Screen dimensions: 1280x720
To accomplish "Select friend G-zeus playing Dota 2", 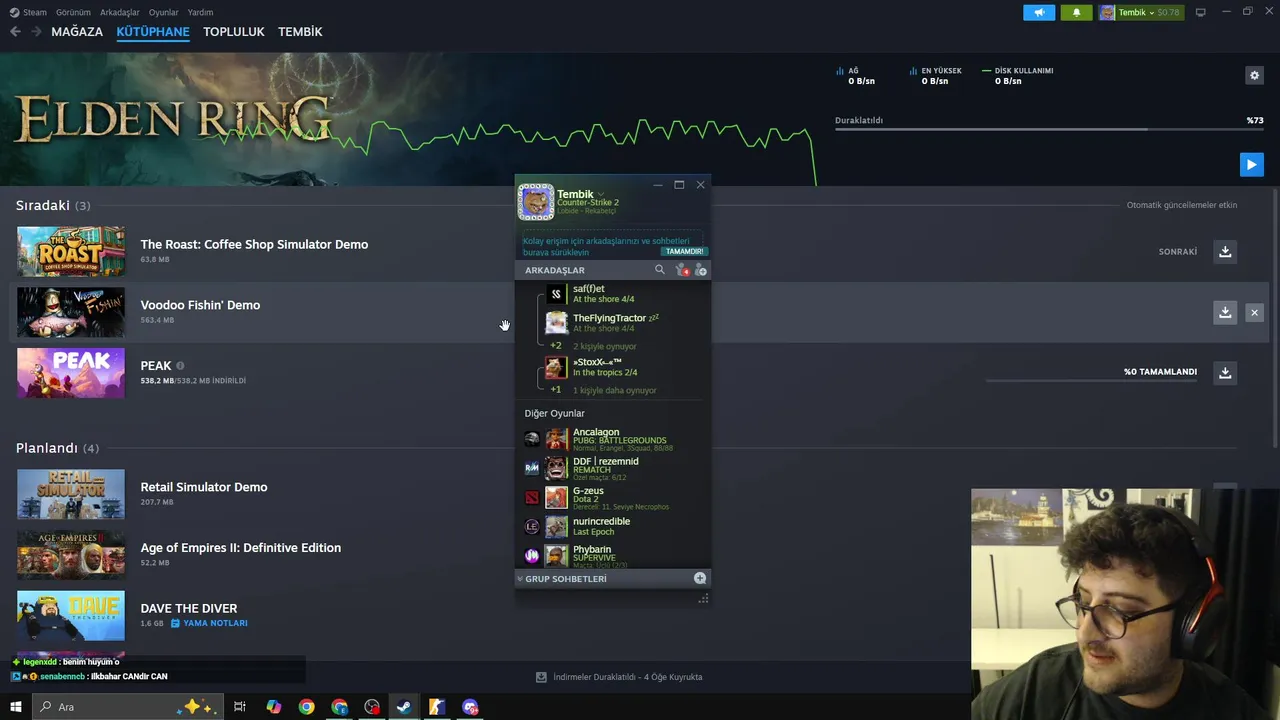I will (613, 497).
